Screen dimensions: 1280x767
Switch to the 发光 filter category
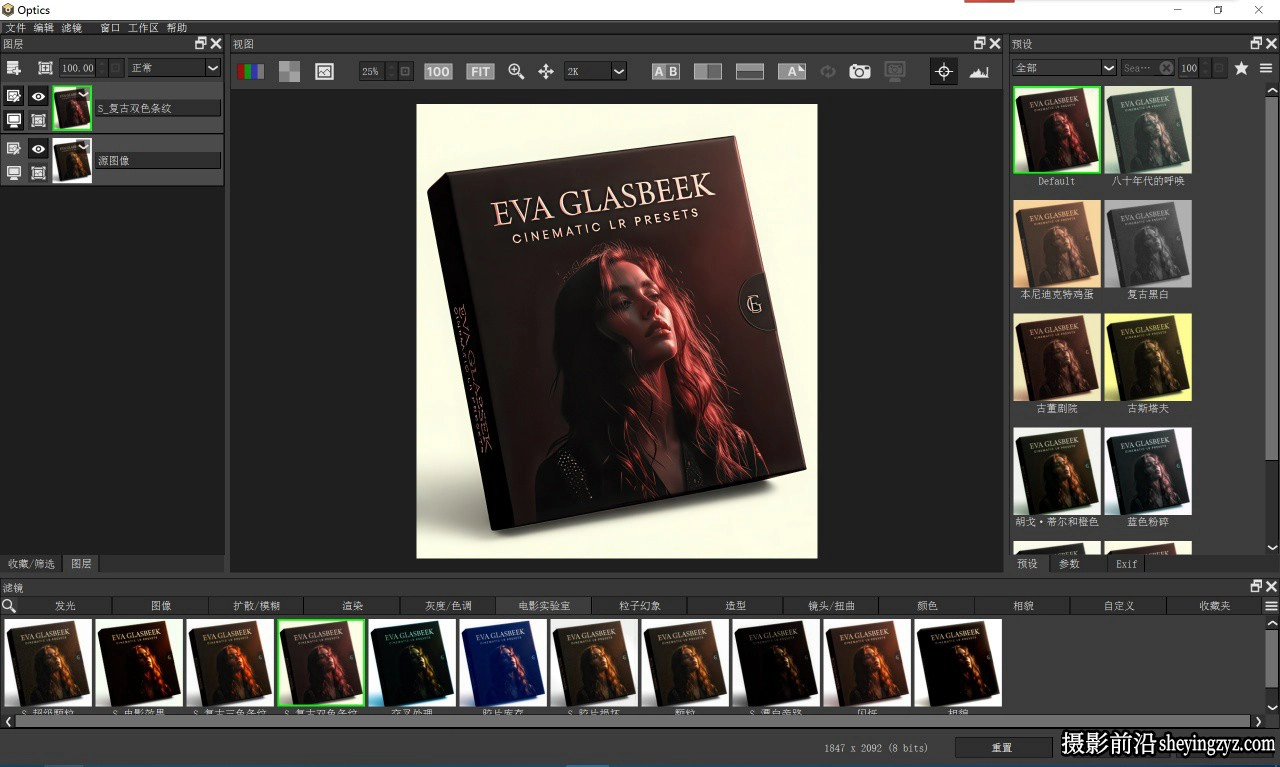(65, 606)
